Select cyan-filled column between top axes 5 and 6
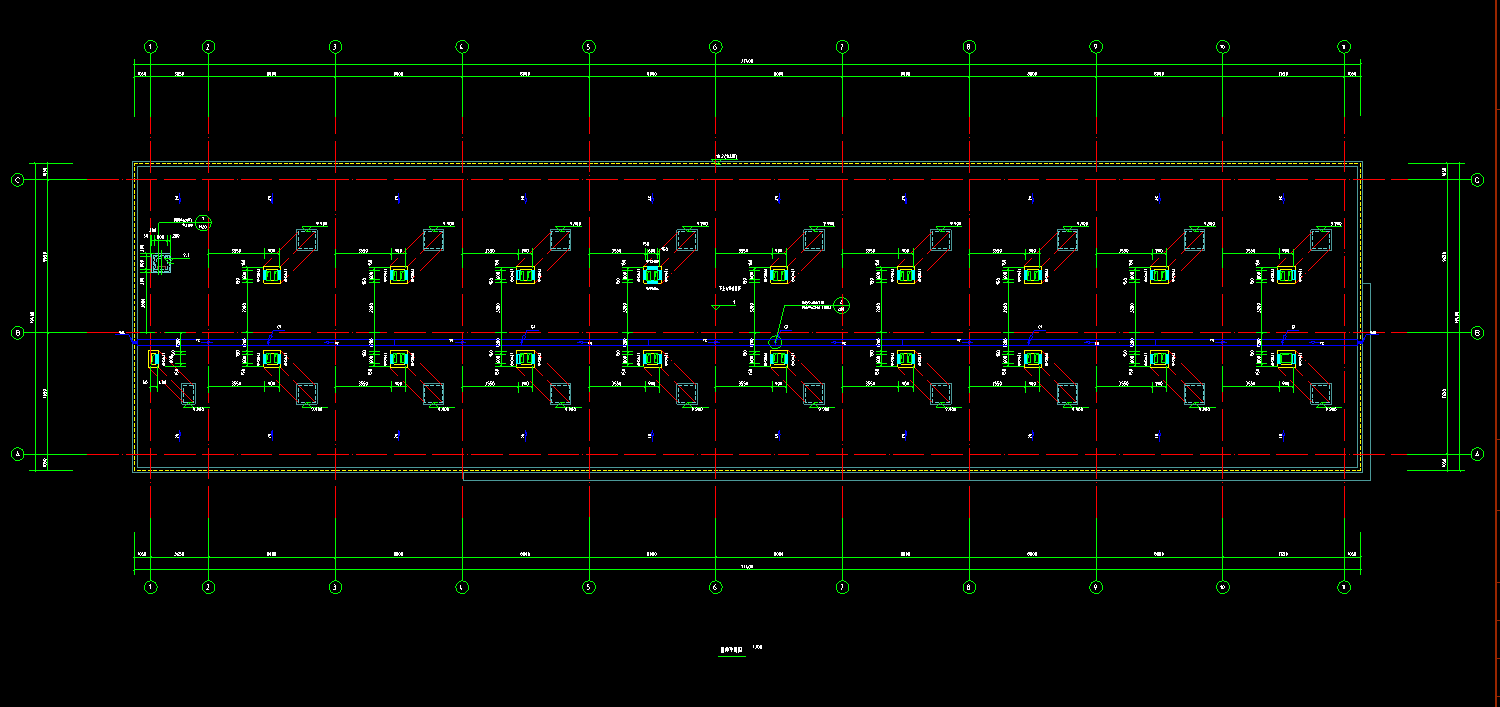Screen dimensions: 1500x707 click(652, 275)
